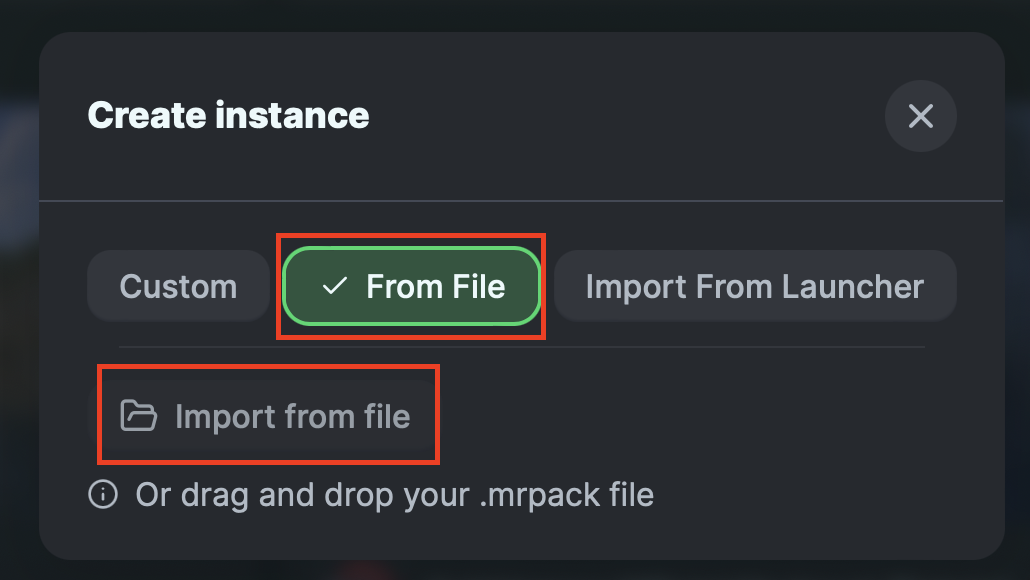The width and height of the screenshot is (1030, 580).
Task: Choose Custom instead of From File
Action: coord(178,287)
